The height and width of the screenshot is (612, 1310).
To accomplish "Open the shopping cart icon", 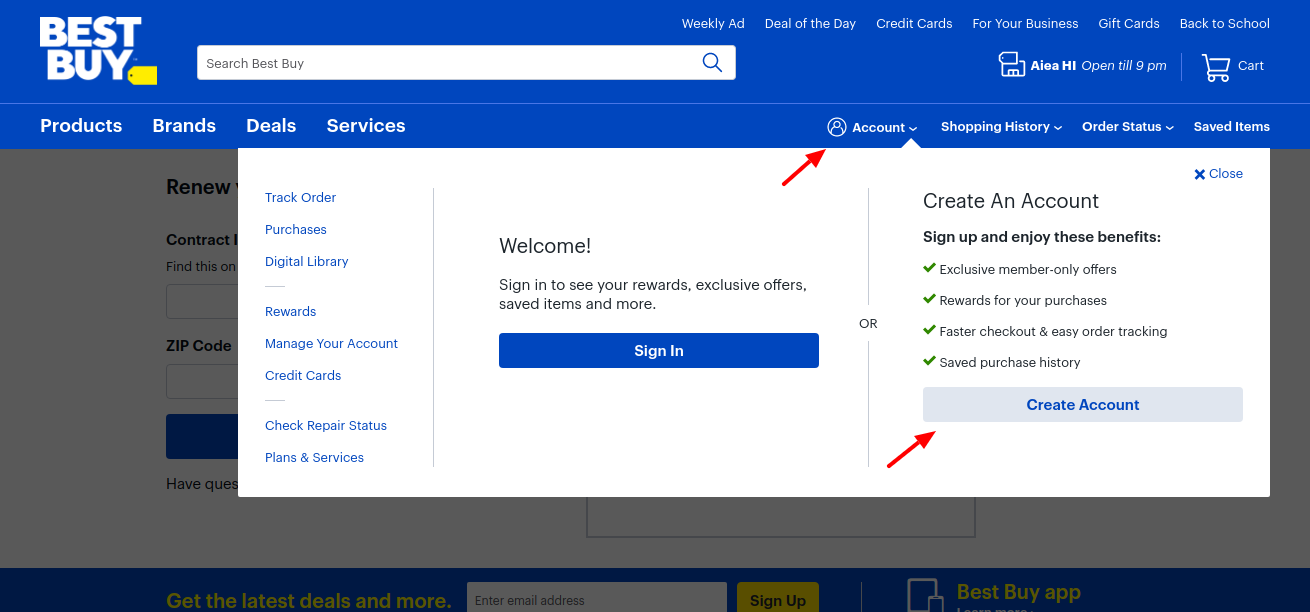I will [x=1216, y=67].
